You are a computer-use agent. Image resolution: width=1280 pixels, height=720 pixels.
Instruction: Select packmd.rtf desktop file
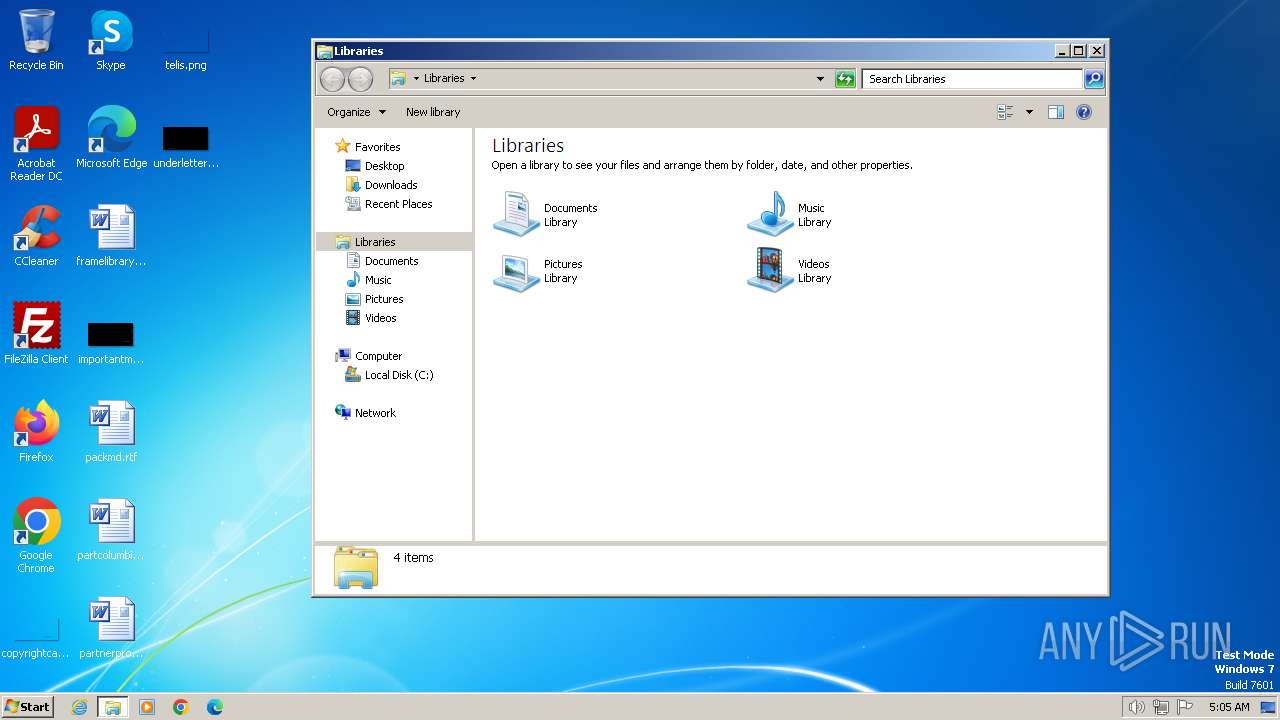(x=111, y=432)
